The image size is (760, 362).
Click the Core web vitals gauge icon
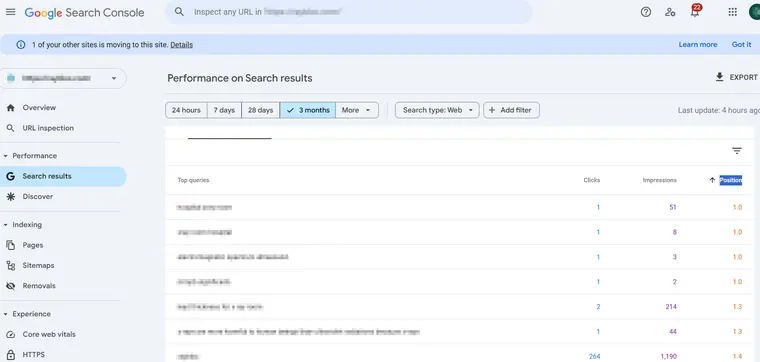pyautogui.click(x=11, y=334)
